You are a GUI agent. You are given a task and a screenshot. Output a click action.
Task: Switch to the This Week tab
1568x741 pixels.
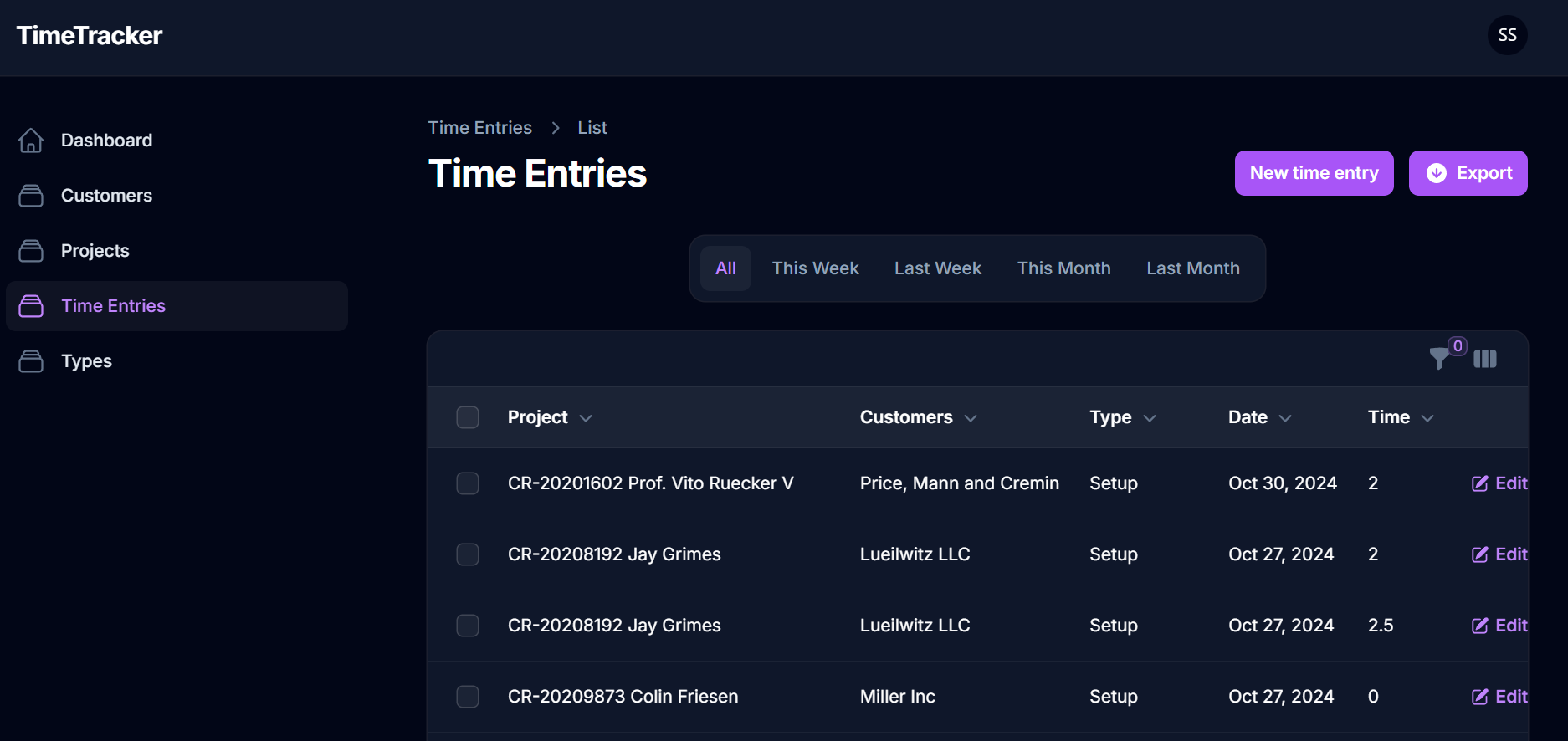click(815, 268)
